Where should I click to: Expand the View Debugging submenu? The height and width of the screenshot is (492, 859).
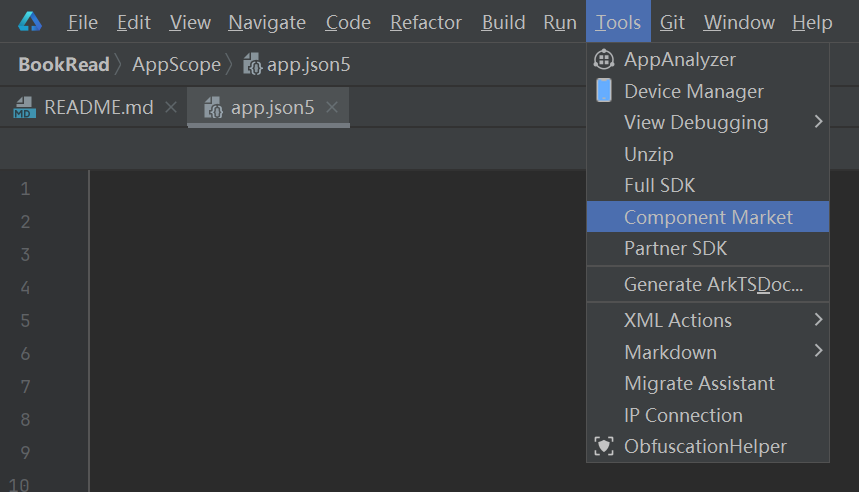818,122
